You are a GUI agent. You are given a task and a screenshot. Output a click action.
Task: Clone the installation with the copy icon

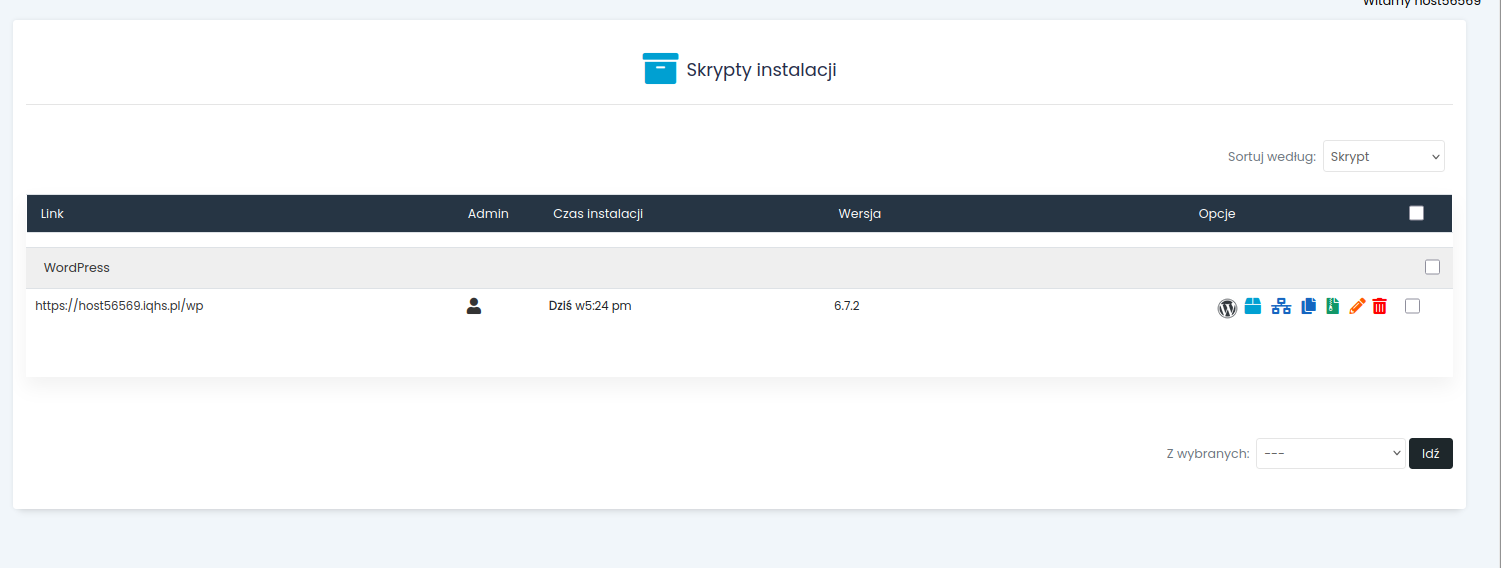pyautogui.click(x=1308, y=307)
